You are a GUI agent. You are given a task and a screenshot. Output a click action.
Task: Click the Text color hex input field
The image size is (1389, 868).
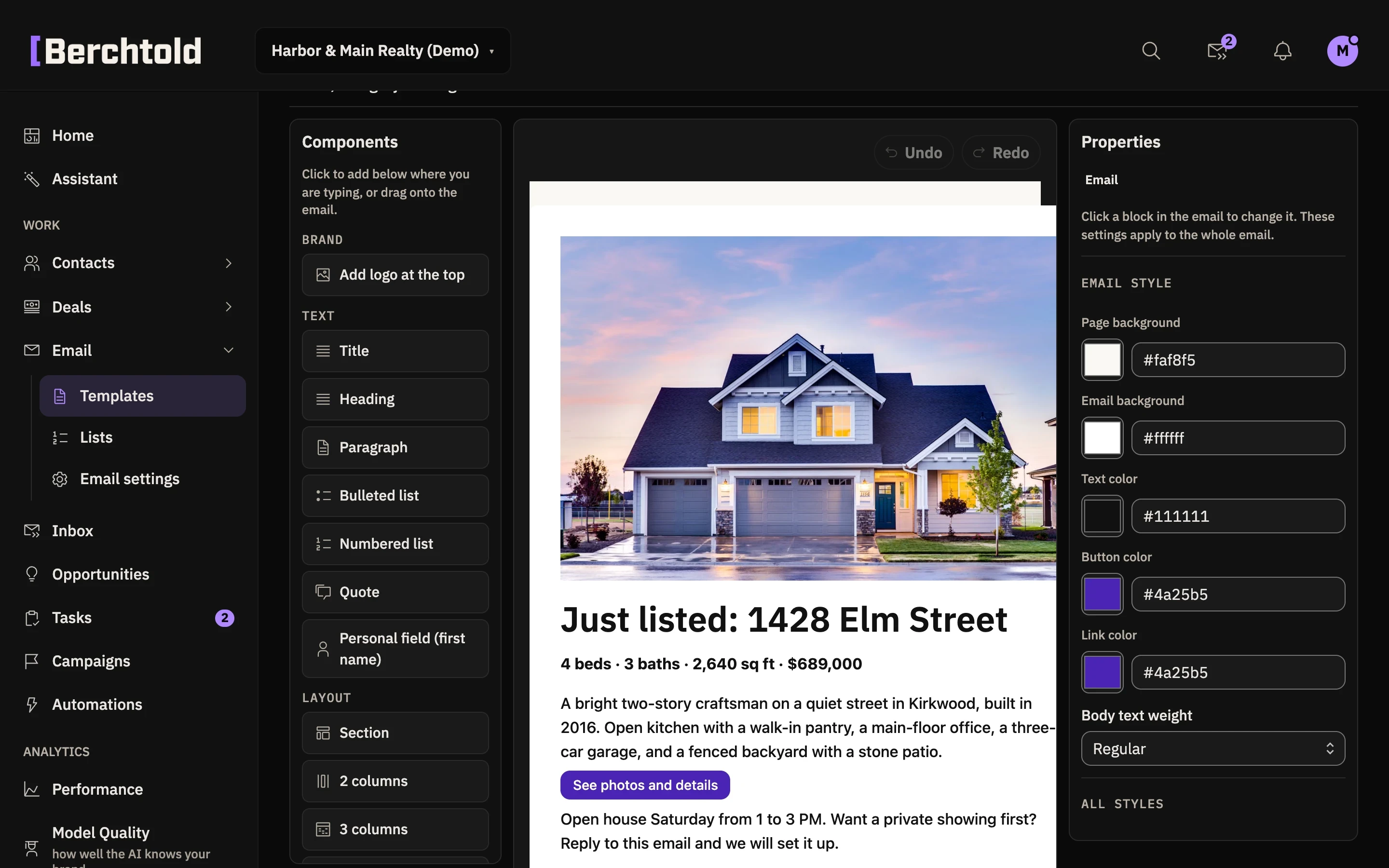pyautogui.click(x=1238, y=516)
